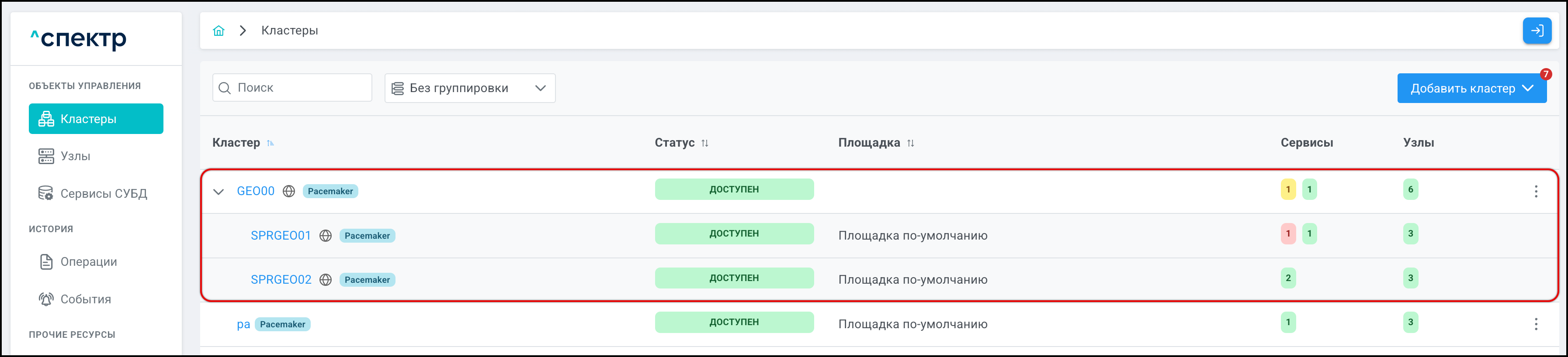Click the logout icon button
Screen dimensions: 1568x357
[x=1537, y=31]
